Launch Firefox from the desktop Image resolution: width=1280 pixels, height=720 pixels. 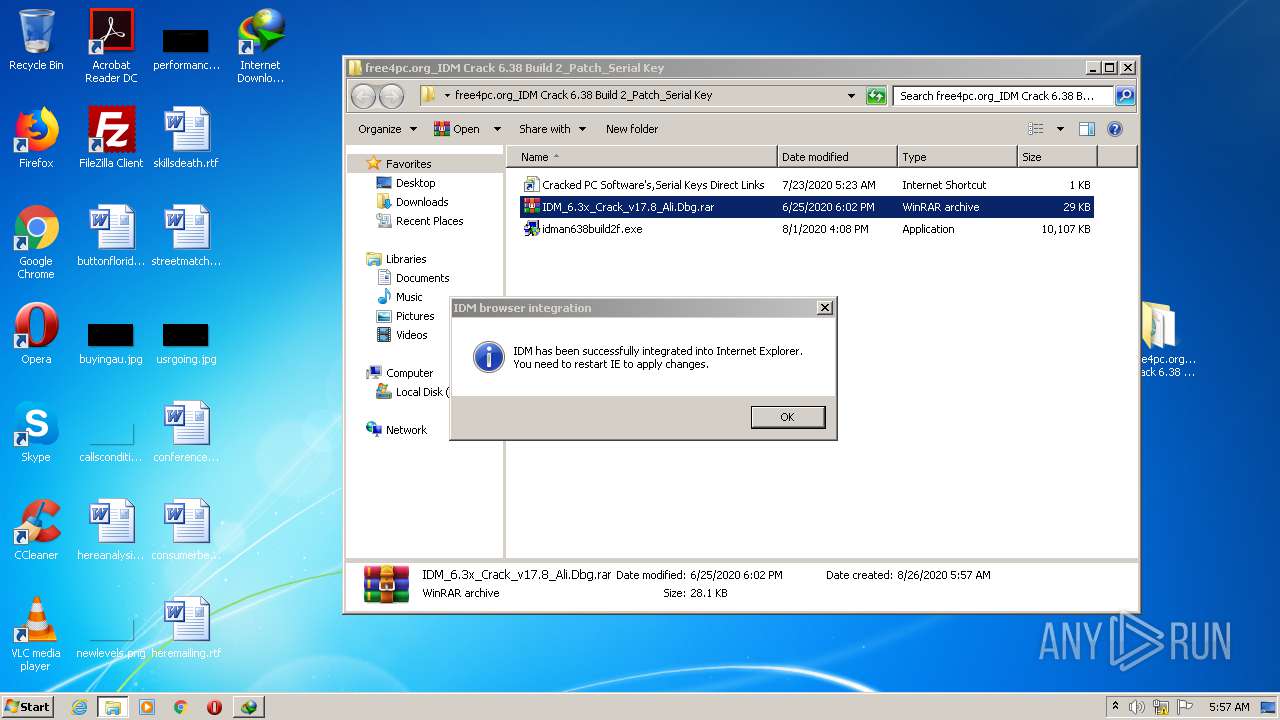pos(36,138)
